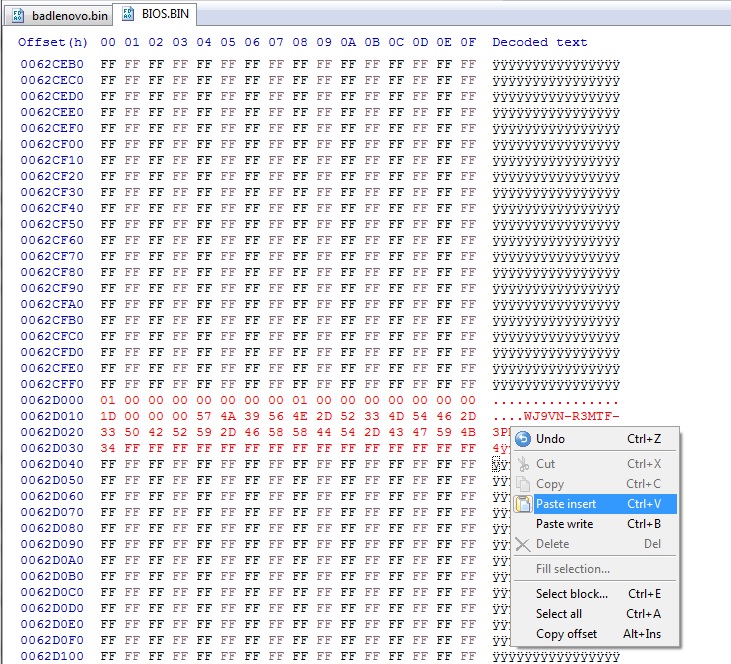Click the badlenovo.bin tab file icon
Image resolution: width=731 pixels, height=664 pixels.
[18, 16]
